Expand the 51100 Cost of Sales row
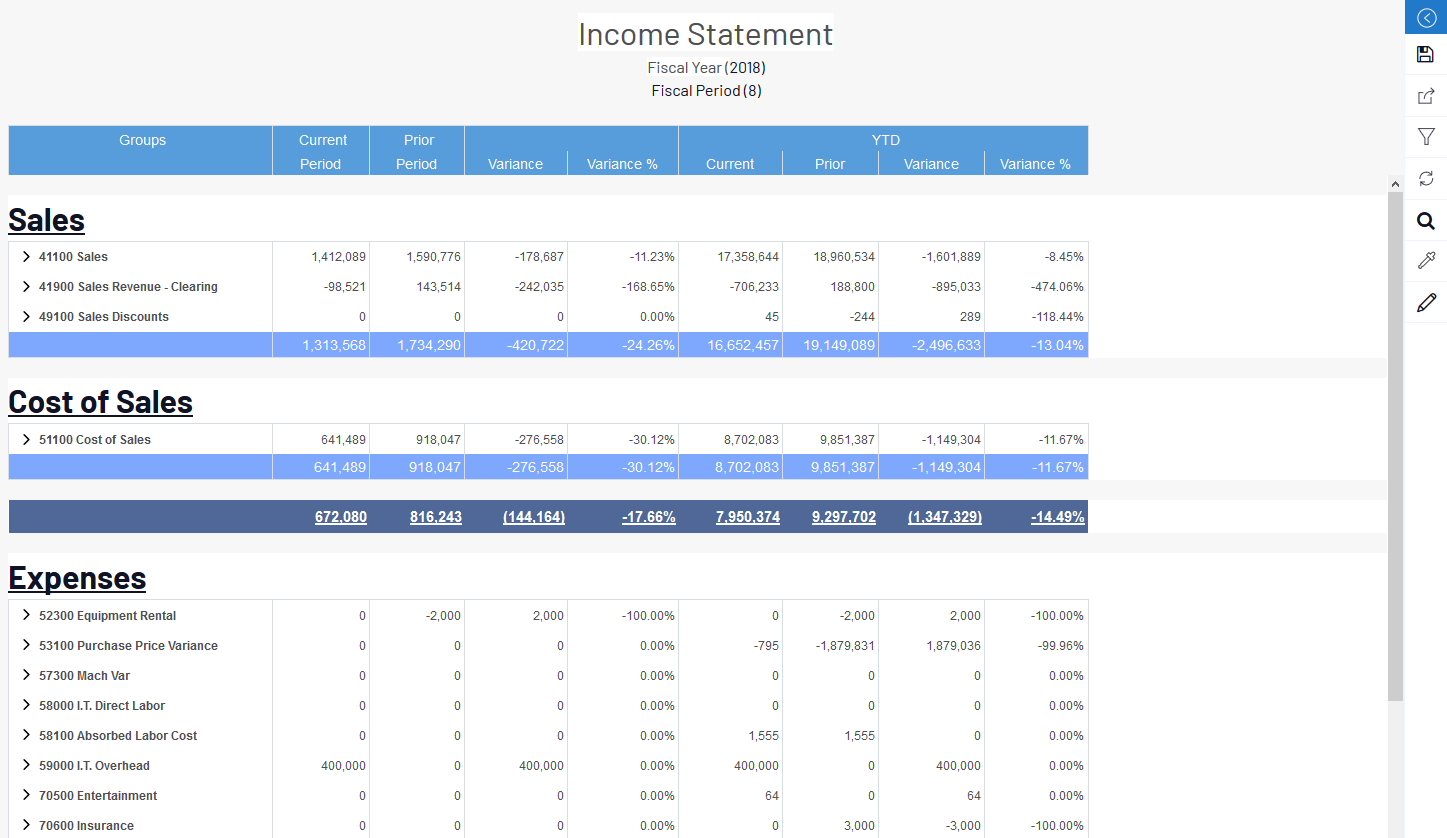The width and height of the screenshot is (1447, 838). (x=26, y=440)
